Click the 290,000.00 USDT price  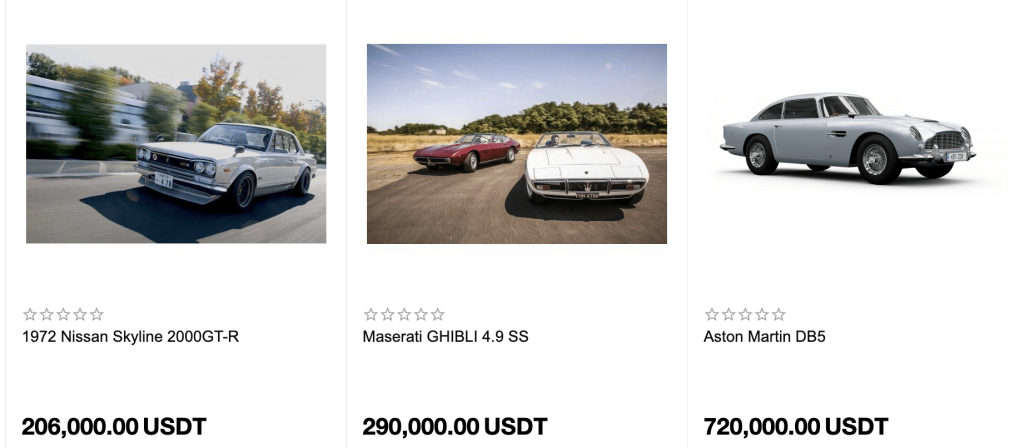point(455,427)
